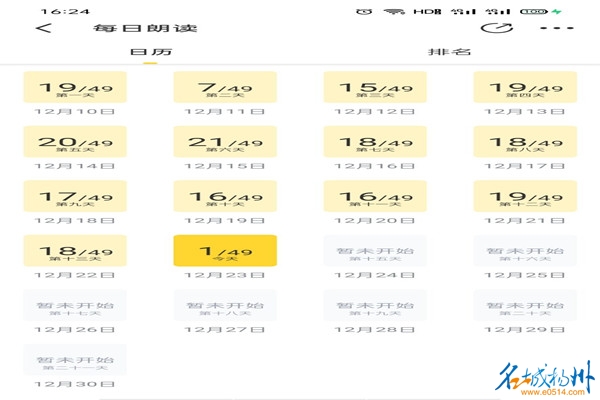
Task: Tap the 暂未开始 card for 12月30日
Action: (x=75, y=360)
